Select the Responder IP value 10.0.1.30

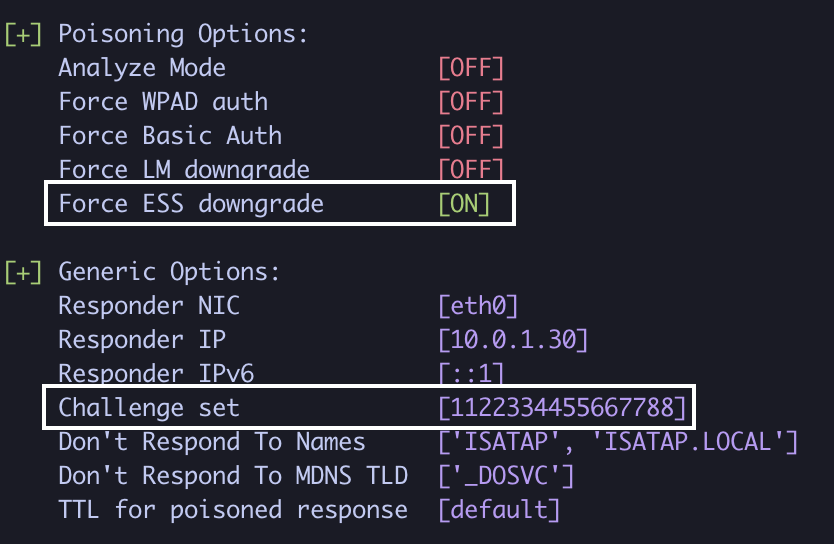pyautogui.click(x=513, y=340)
